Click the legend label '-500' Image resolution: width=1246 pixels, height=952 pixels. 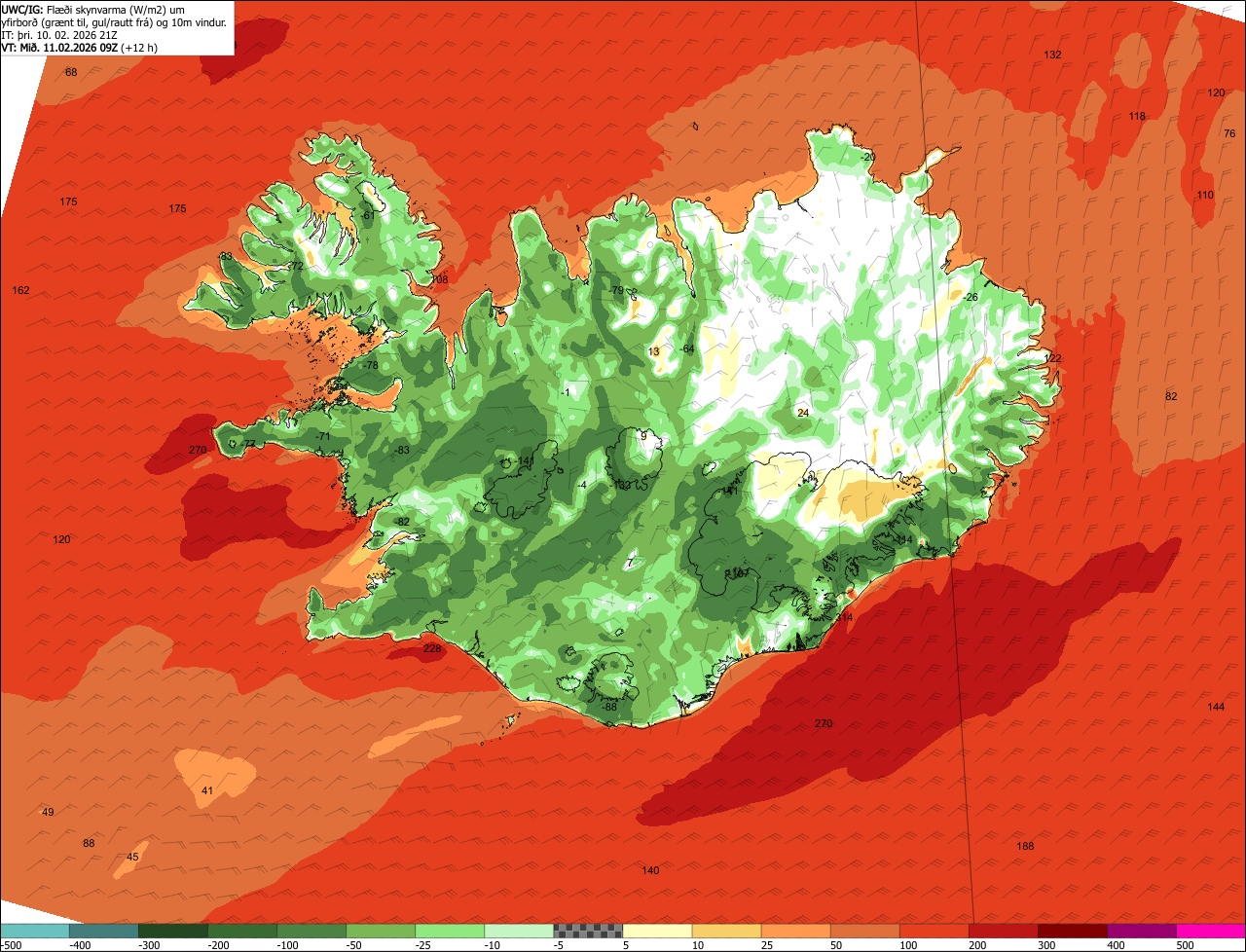point(11,945)
